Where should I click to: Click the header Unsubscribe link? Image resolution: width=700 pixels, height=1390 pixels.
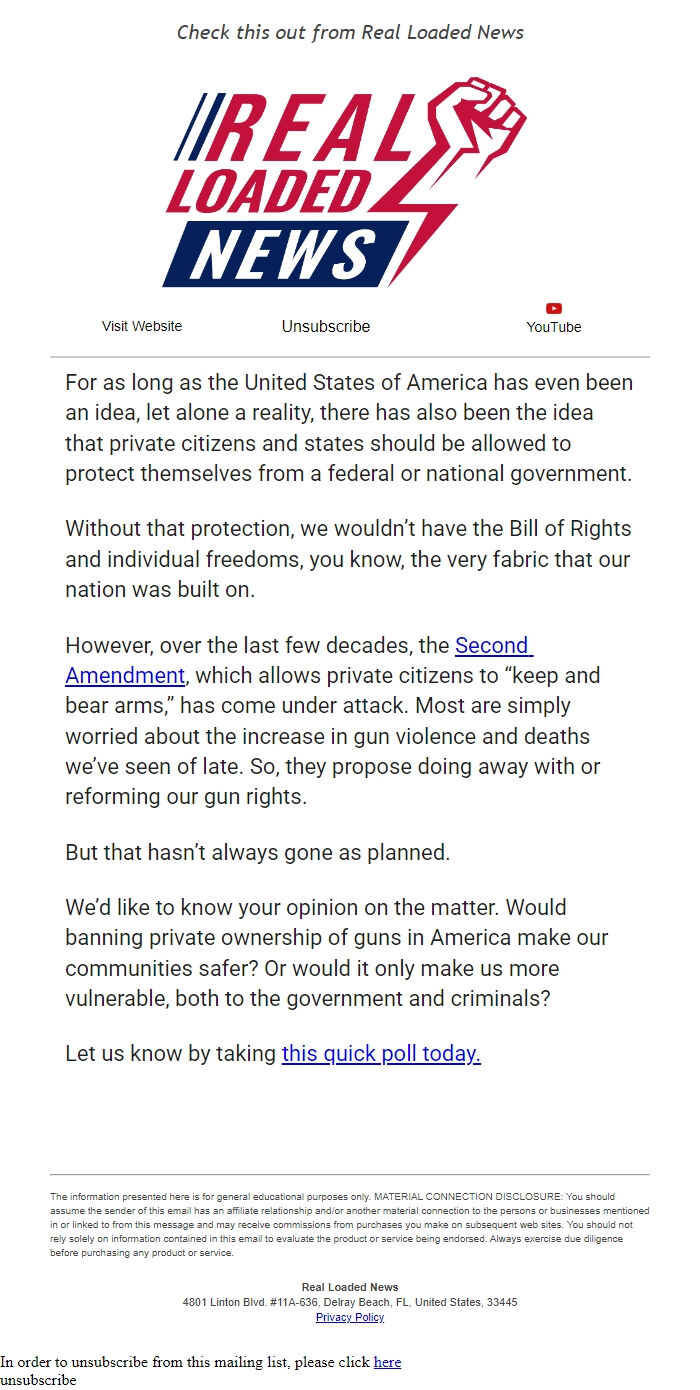(325, 326)
